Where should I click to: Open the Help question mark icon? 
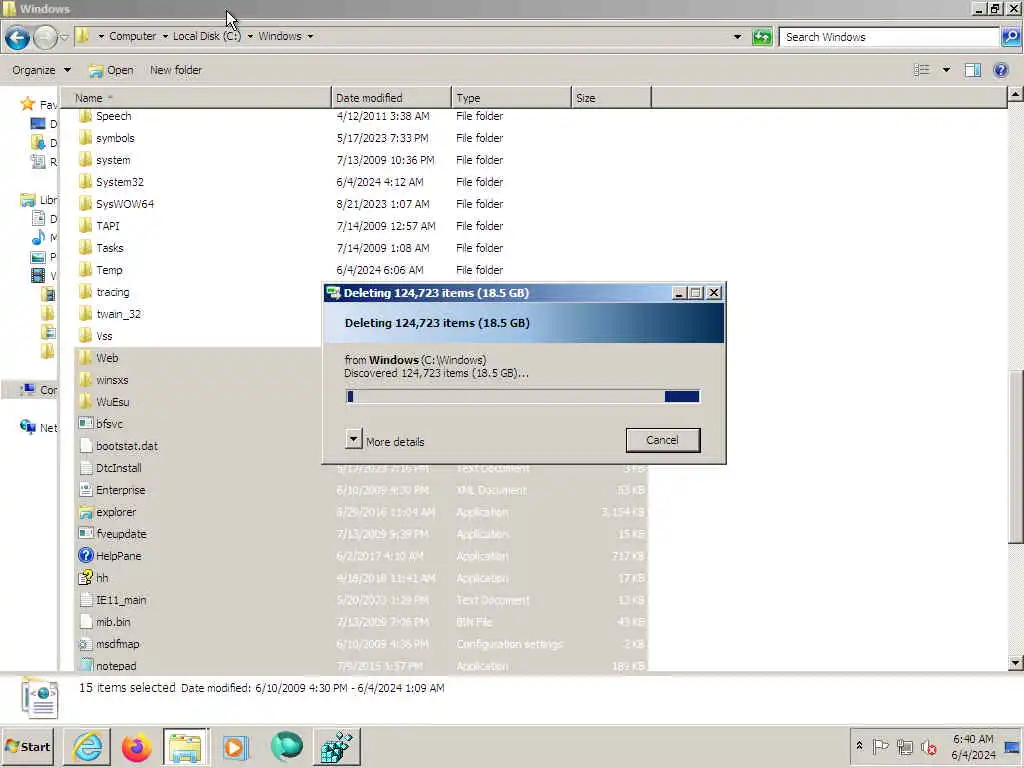click(1000, 70)
